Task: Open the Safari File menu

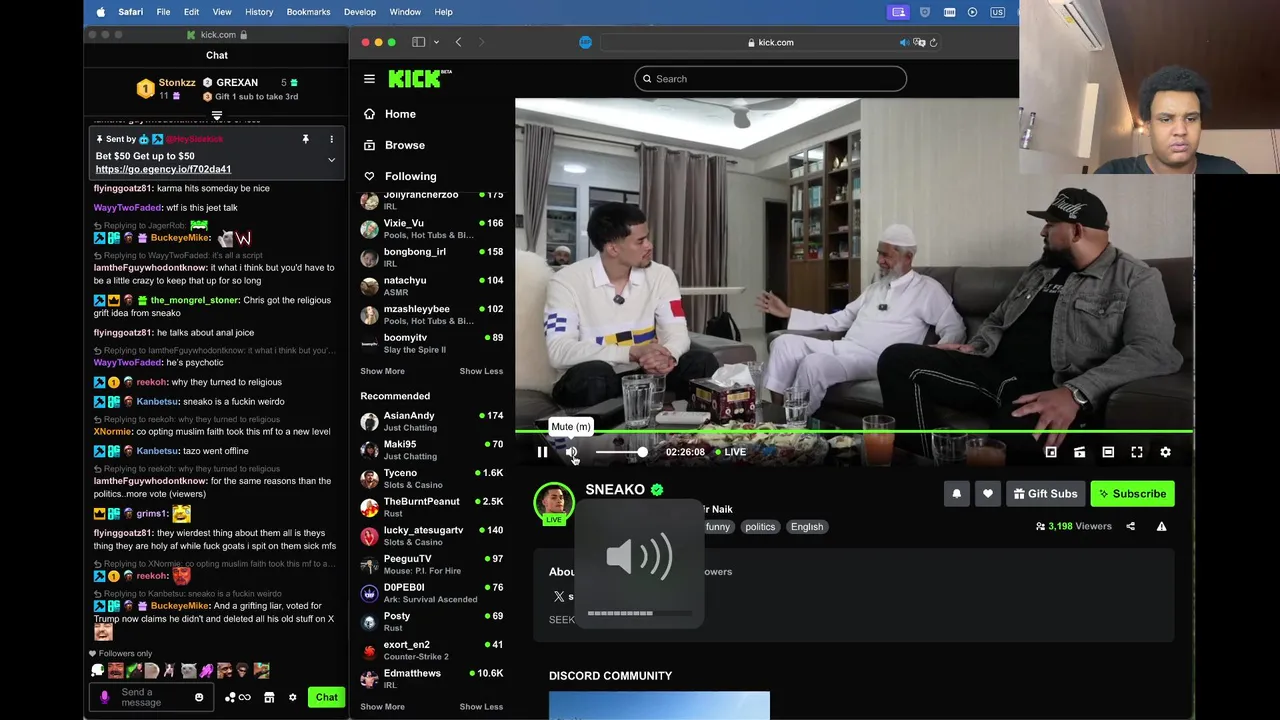Action: pos(163,12)
